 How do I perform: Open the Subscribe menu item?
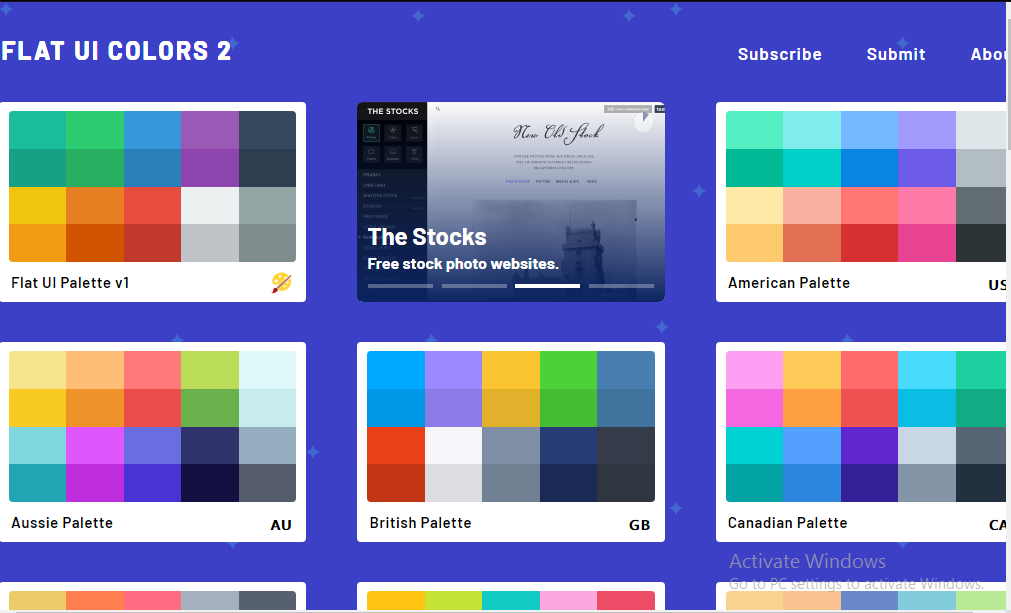coord(779,54)
